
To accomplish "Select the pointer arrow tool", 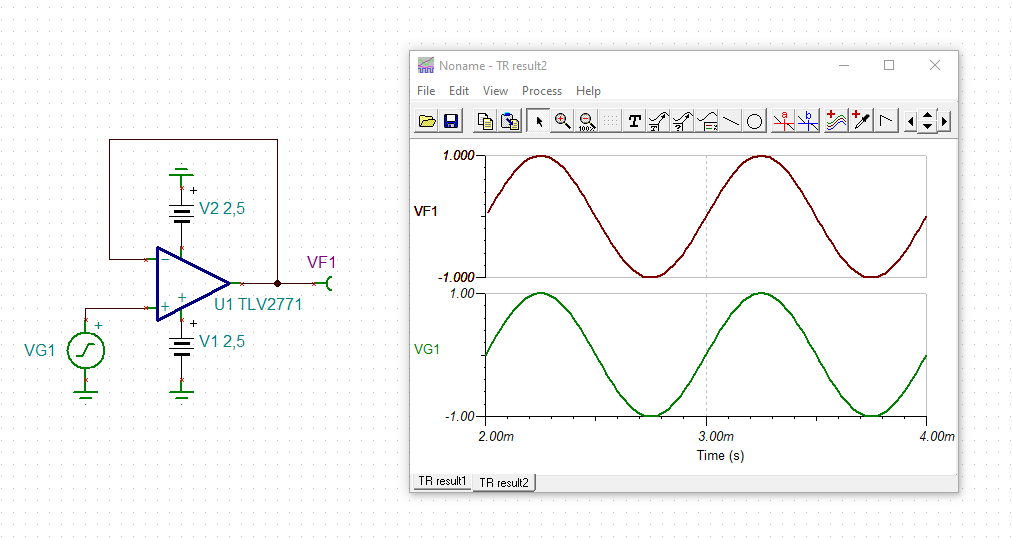I will 538,121.
